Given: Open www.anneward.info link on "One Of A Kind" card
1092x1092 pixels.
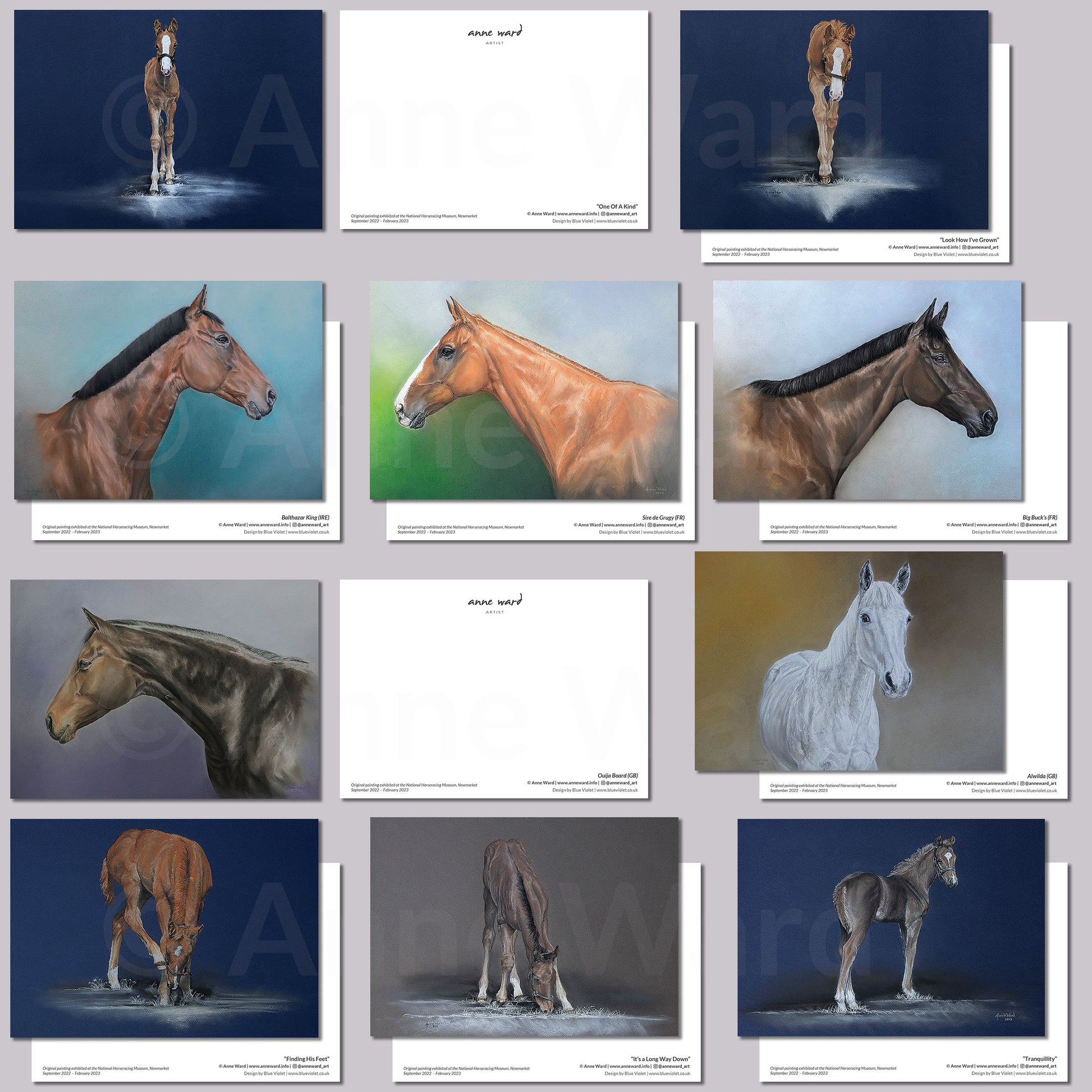Looking at the screenshot, I should pyautogui.click(x=577, y=214).
